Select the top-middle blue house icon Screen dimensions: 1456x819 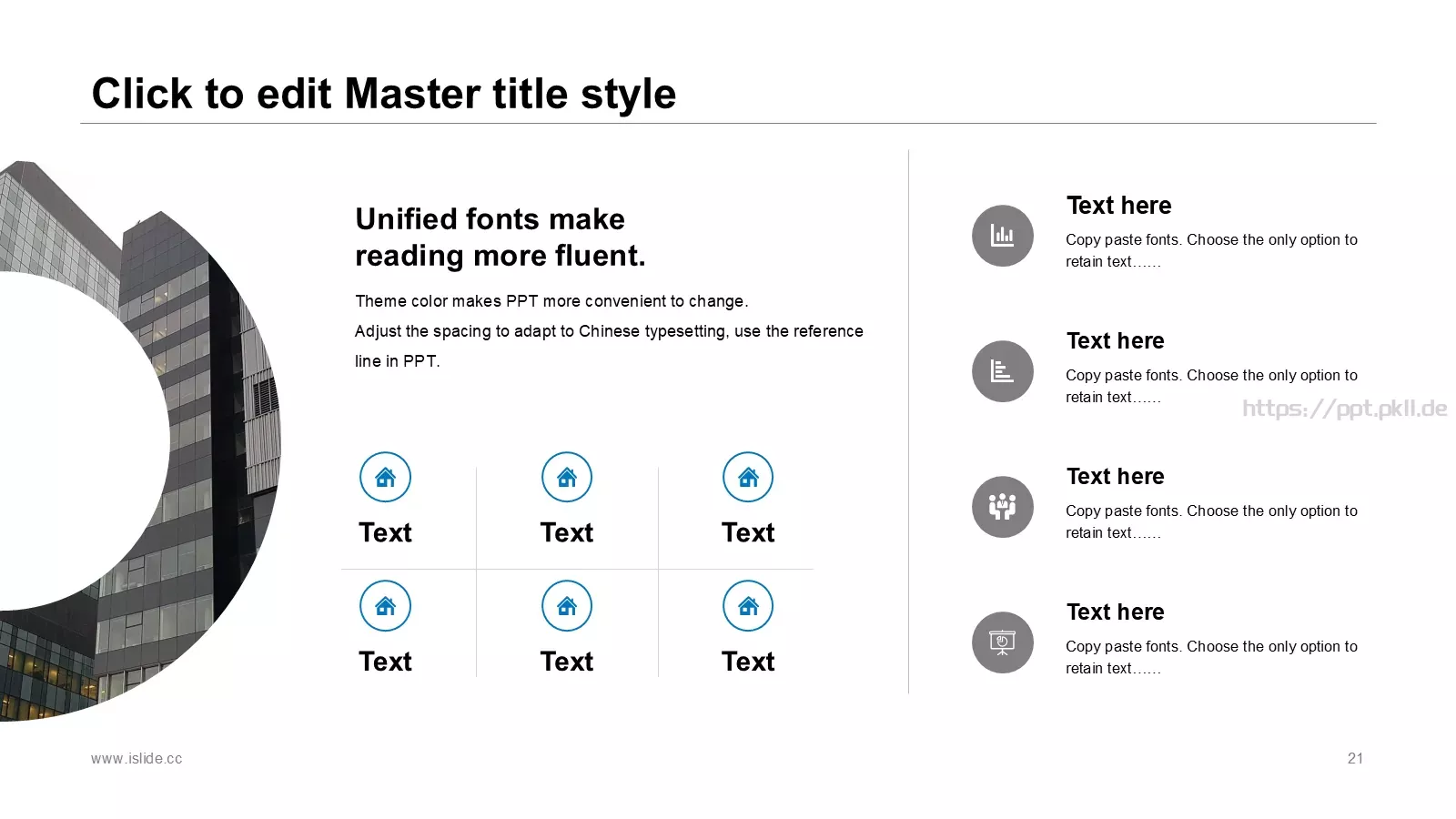click(x=567, y=477)
